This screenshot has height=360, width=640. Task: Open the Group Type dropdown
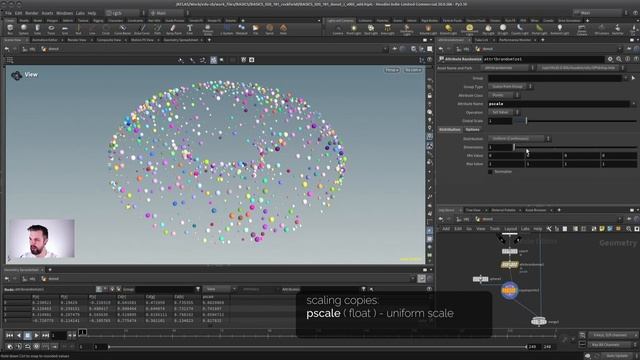510,87
